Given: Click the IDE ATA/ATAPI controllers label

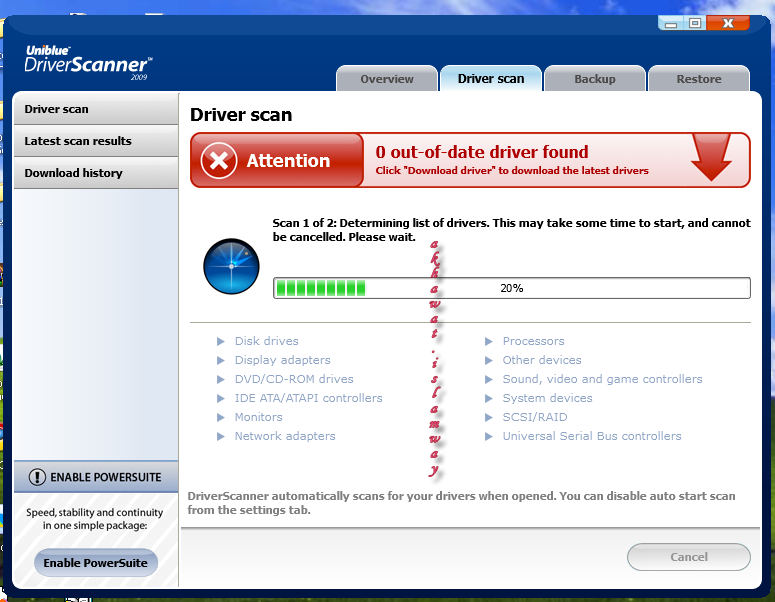Looking at the screenshot, I should [308, 398].
